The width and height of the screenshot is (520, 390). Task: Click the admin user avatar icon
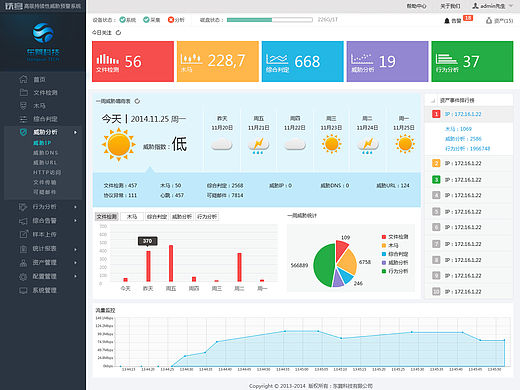tap(475, 6)
